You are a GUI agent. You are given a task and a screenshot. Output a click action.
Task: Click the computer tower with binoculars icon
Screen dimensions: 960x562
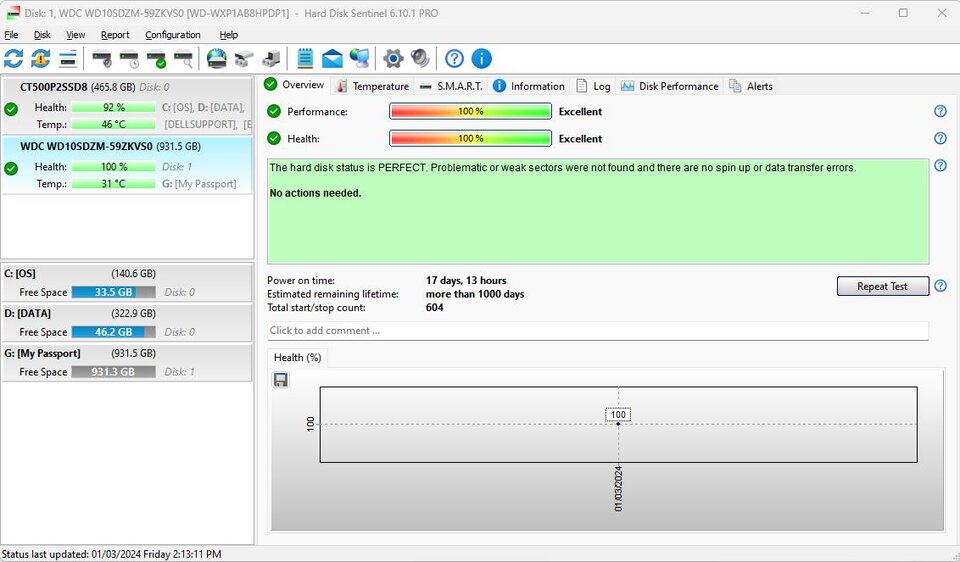pos(271,59)
